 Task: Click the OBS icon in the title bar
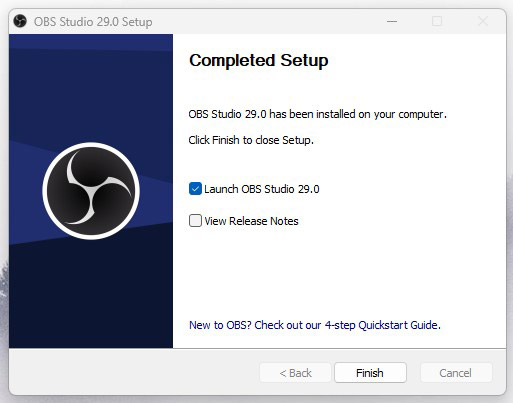(x=20, y=21)
